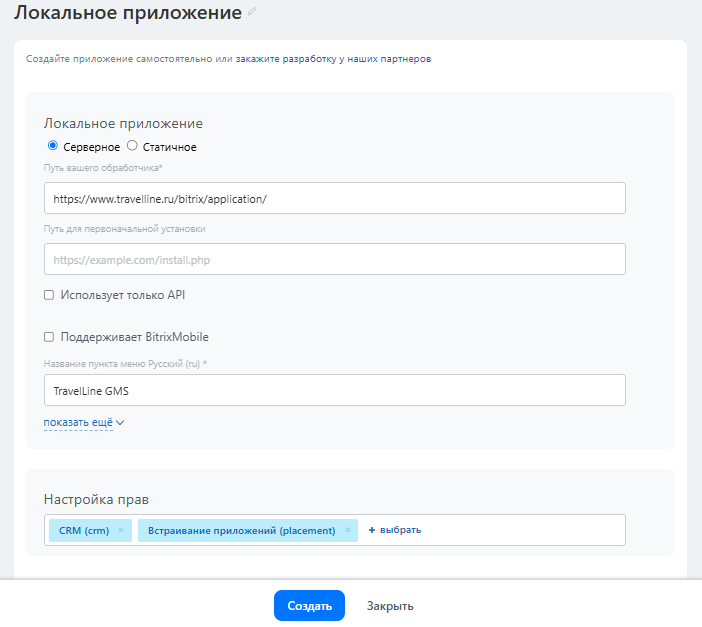The image size is (702, 627).
Task: Select the Серверное radio button
Action: click(x=52, y=146)
